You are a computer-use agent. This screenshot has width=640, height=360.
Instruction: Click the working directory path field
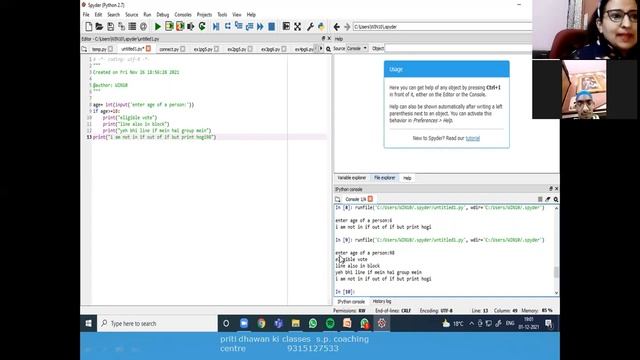[442, 27]
